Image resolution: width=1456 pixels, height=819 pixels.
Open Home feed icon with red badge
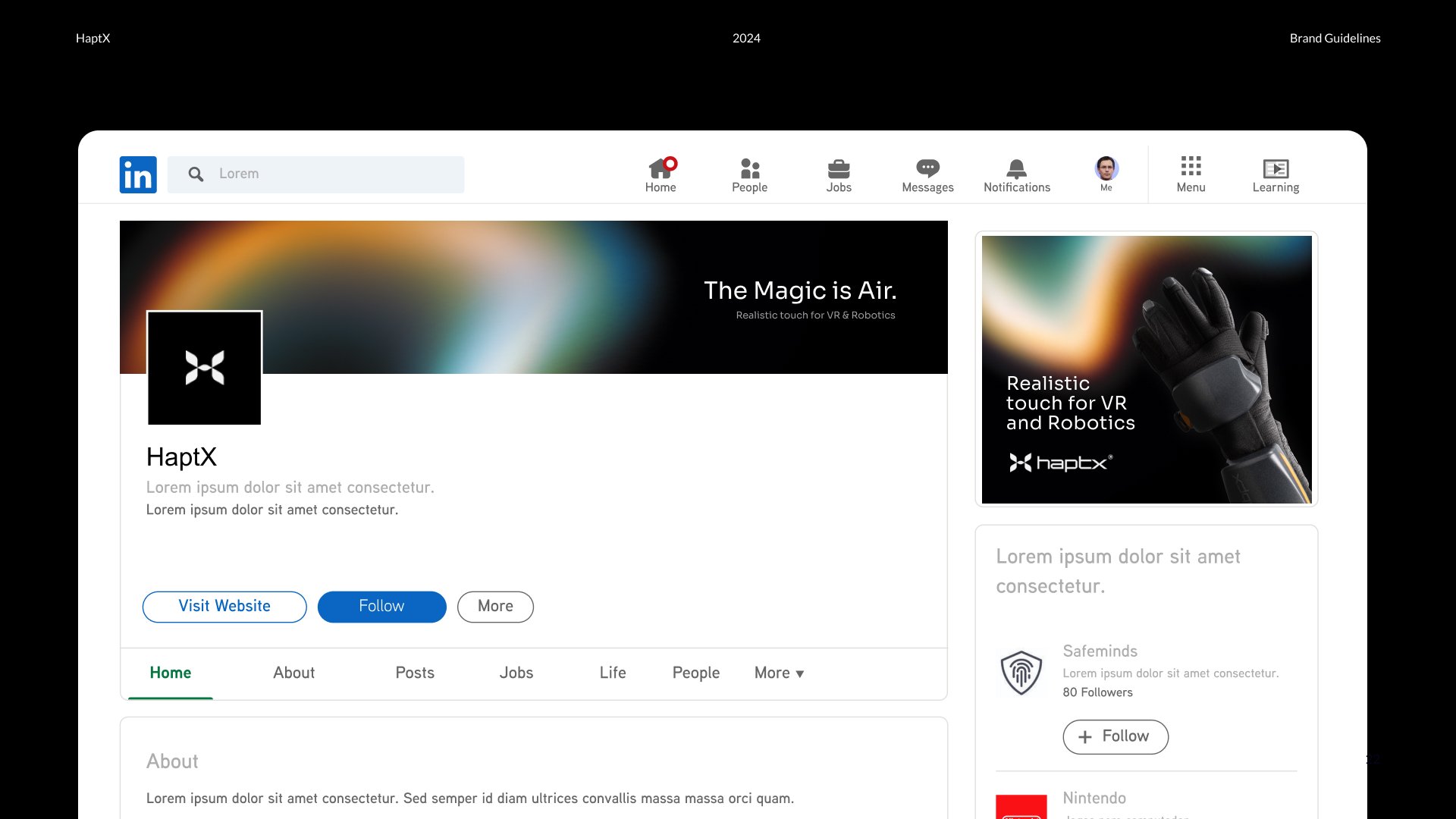[x=661, y=168]
